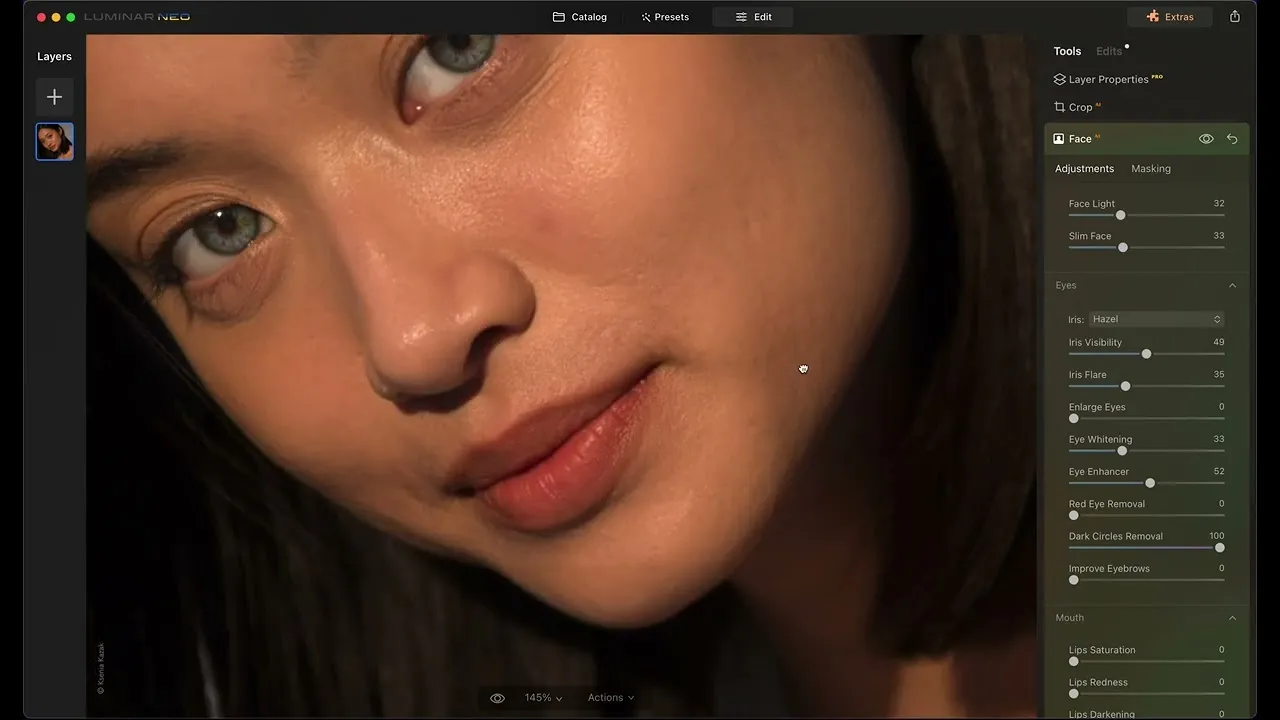Image resolution: width=1280 pixels, height=720 pixels.
Task: Click the Iris Flare slider handle
Action: click(1125, 386)
